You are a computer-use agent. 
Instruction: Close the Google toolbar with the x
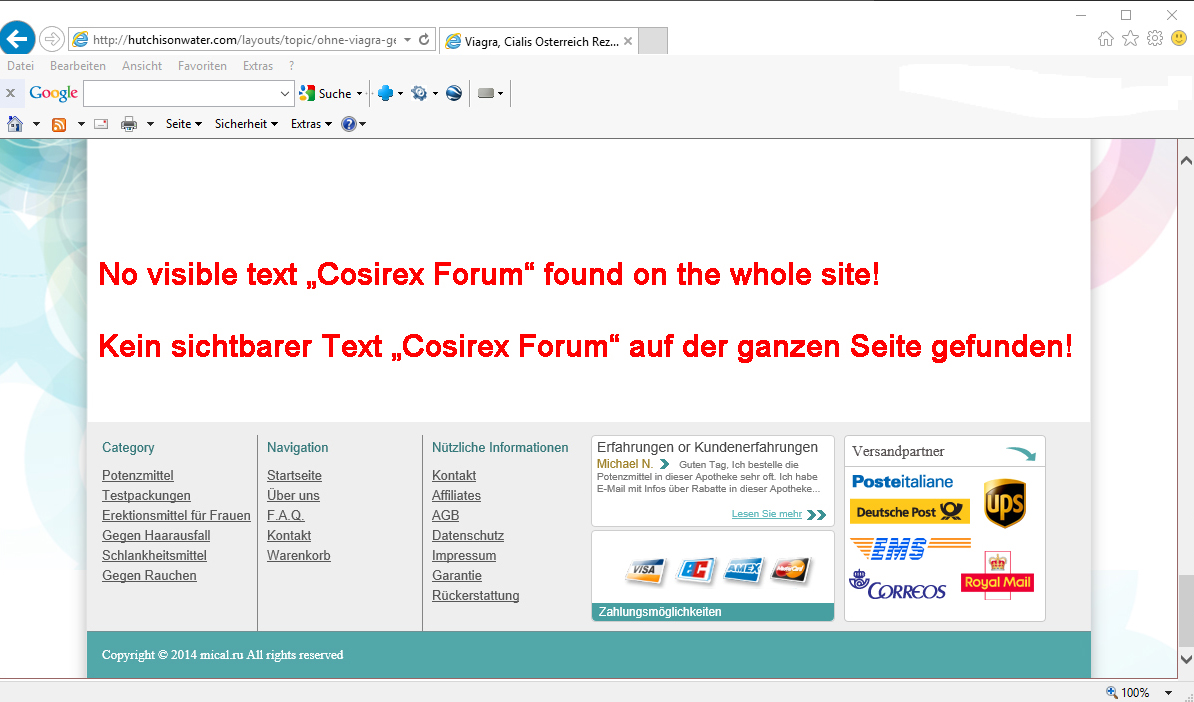(x=10, y=93)
